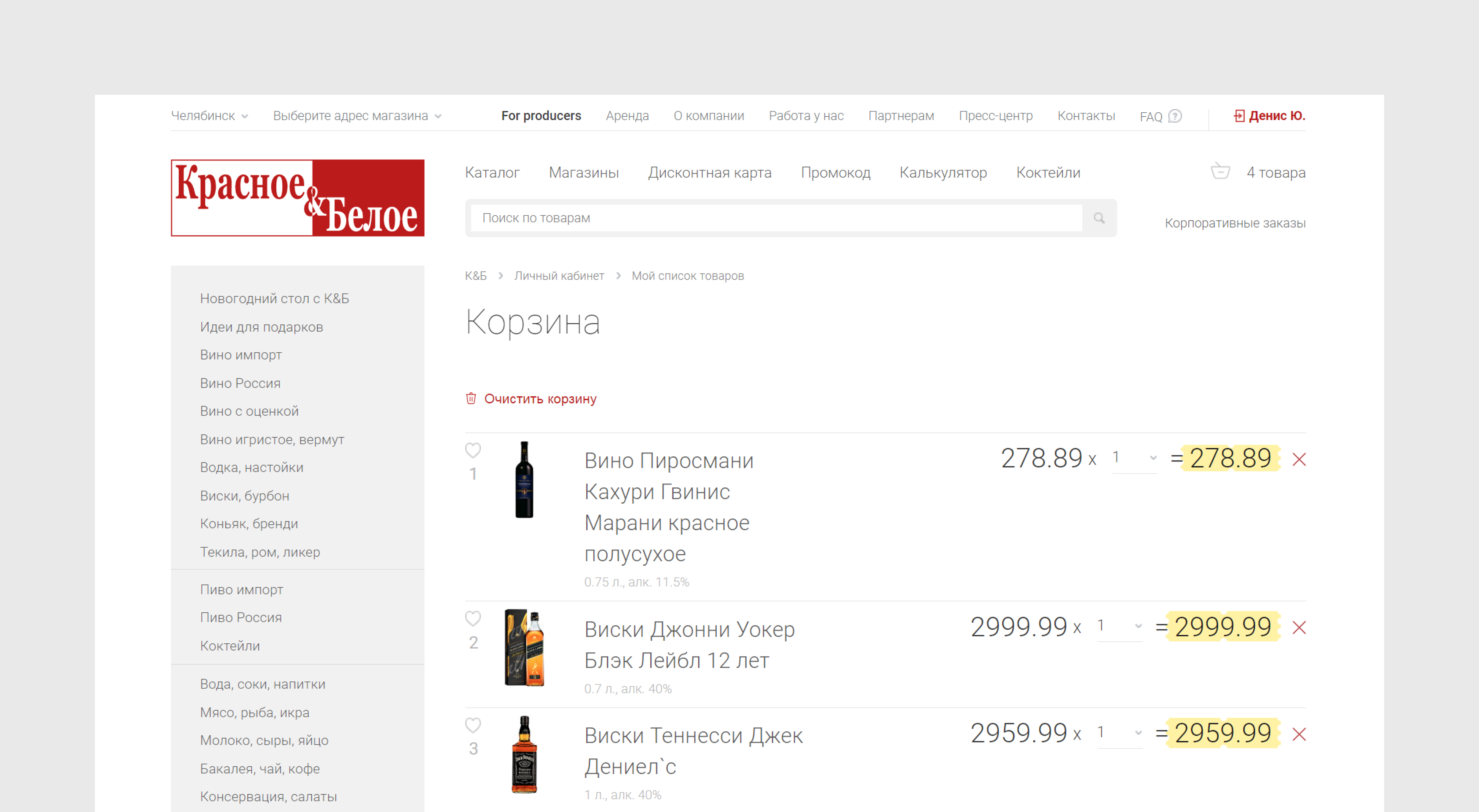The height and width of the screenshot is (812, 1479).
Task: Open Вино игристое, вермут category
Action: click(x=272, y=439)
